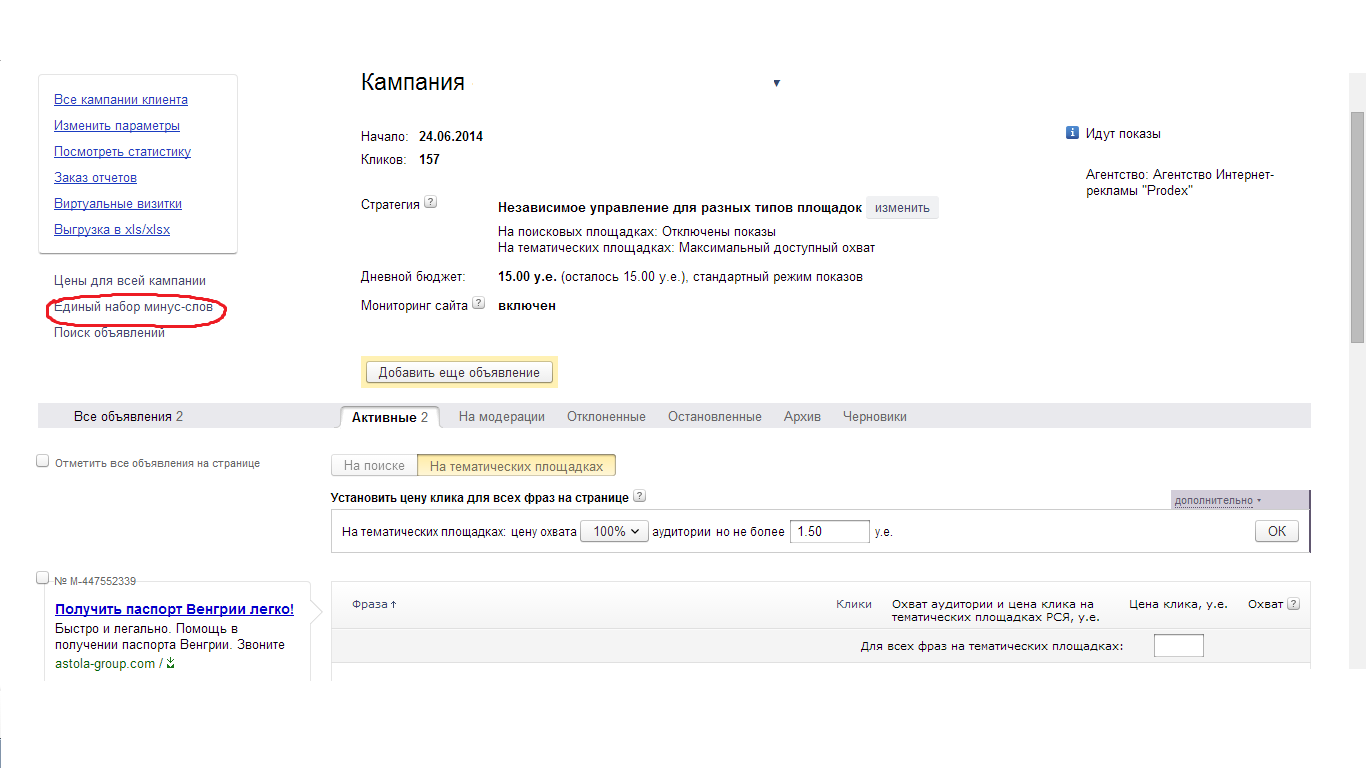Click Добавить еще объявление button
The height and width of the screenshot is (768, 1366).
click(x=459, y=372)
